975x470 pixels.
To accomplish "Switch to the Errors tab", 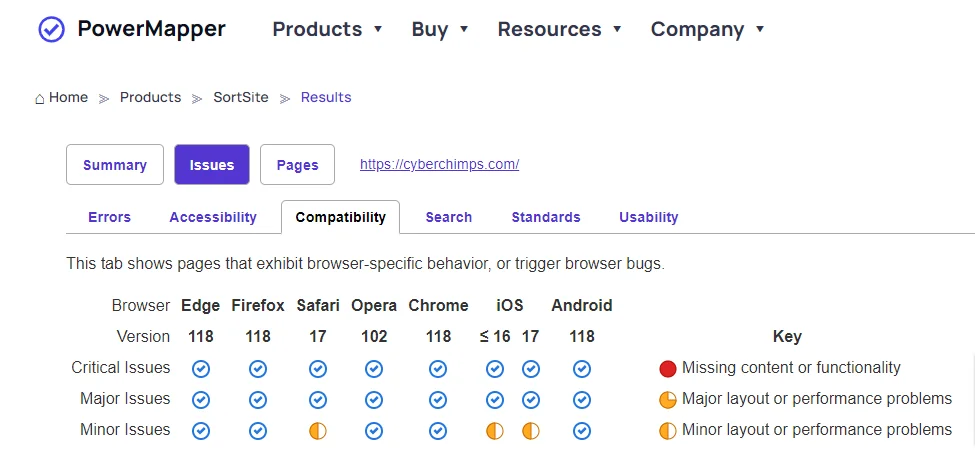I will pos(109,218).
